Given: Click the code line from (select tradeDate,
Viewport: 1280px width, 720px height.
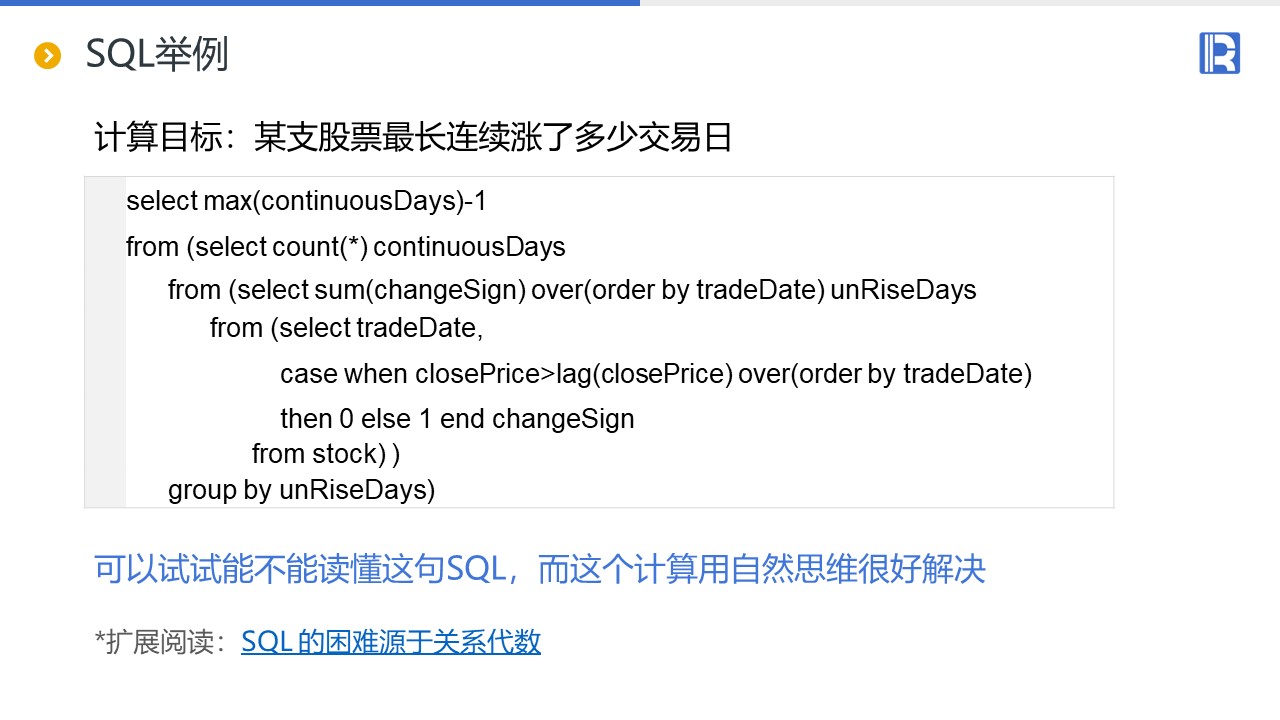Looking at the screenshot, I should coord(346,327).
